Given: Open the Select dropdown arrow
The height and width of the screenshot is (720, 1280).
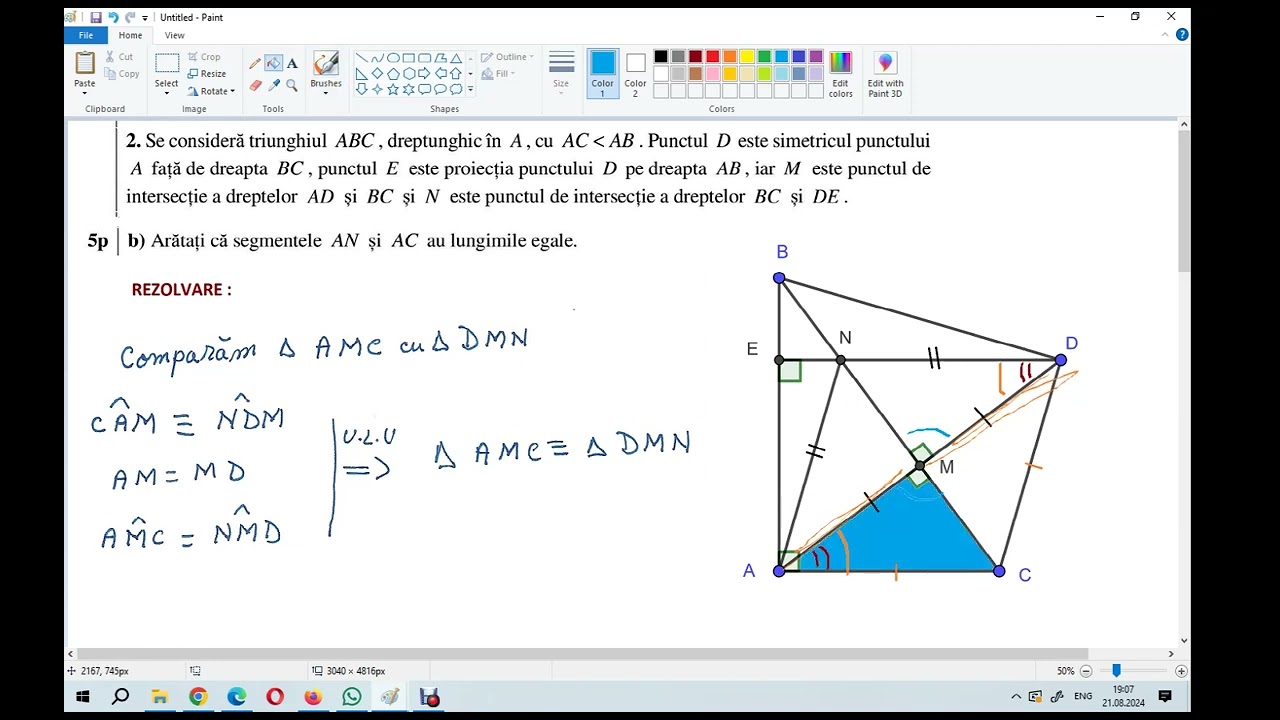Looking at the screenshot, I should [x=167, y=92].
